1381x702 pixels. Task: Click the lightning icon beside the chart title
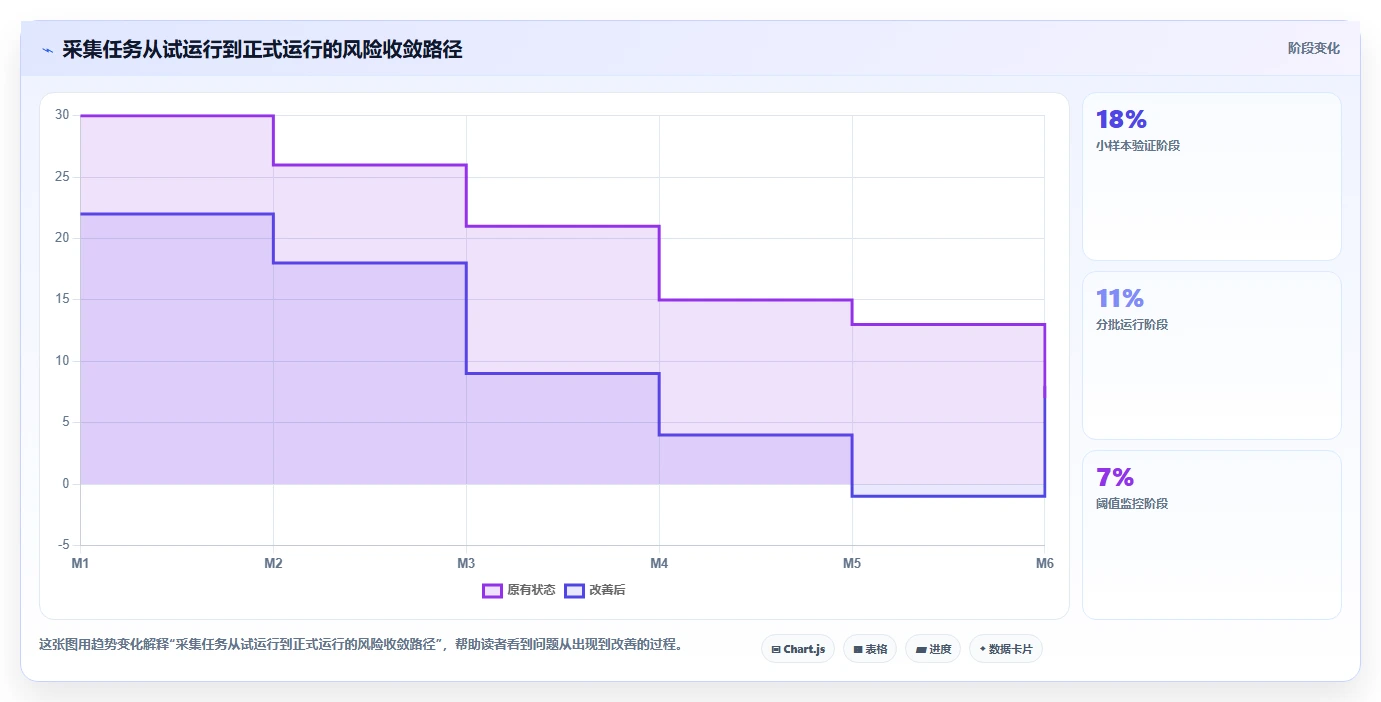coord(47,50)
